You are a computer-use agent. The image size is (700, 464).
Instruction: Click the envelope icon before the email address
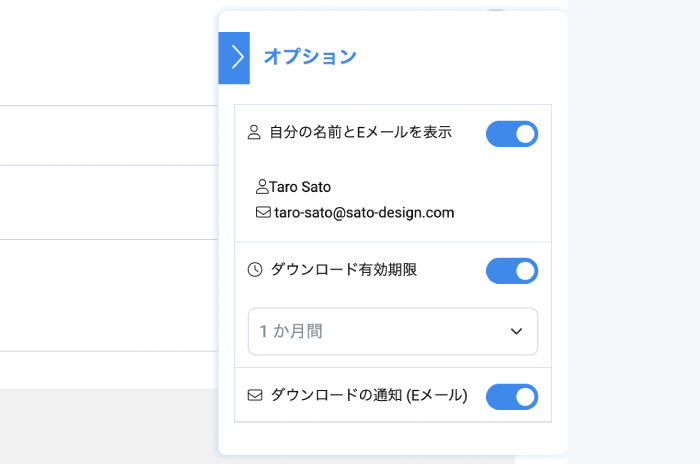263,212
